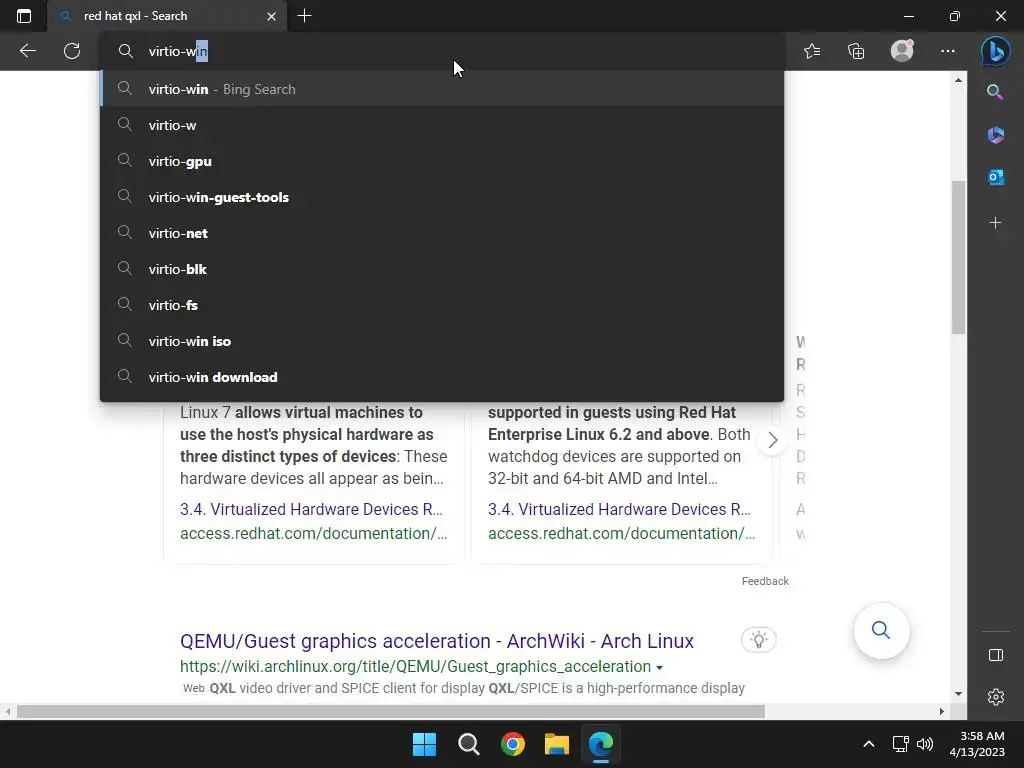1024x768 pixels.
Task: Open the Outlook sidebar icon
Action: [x=995, y=177]
